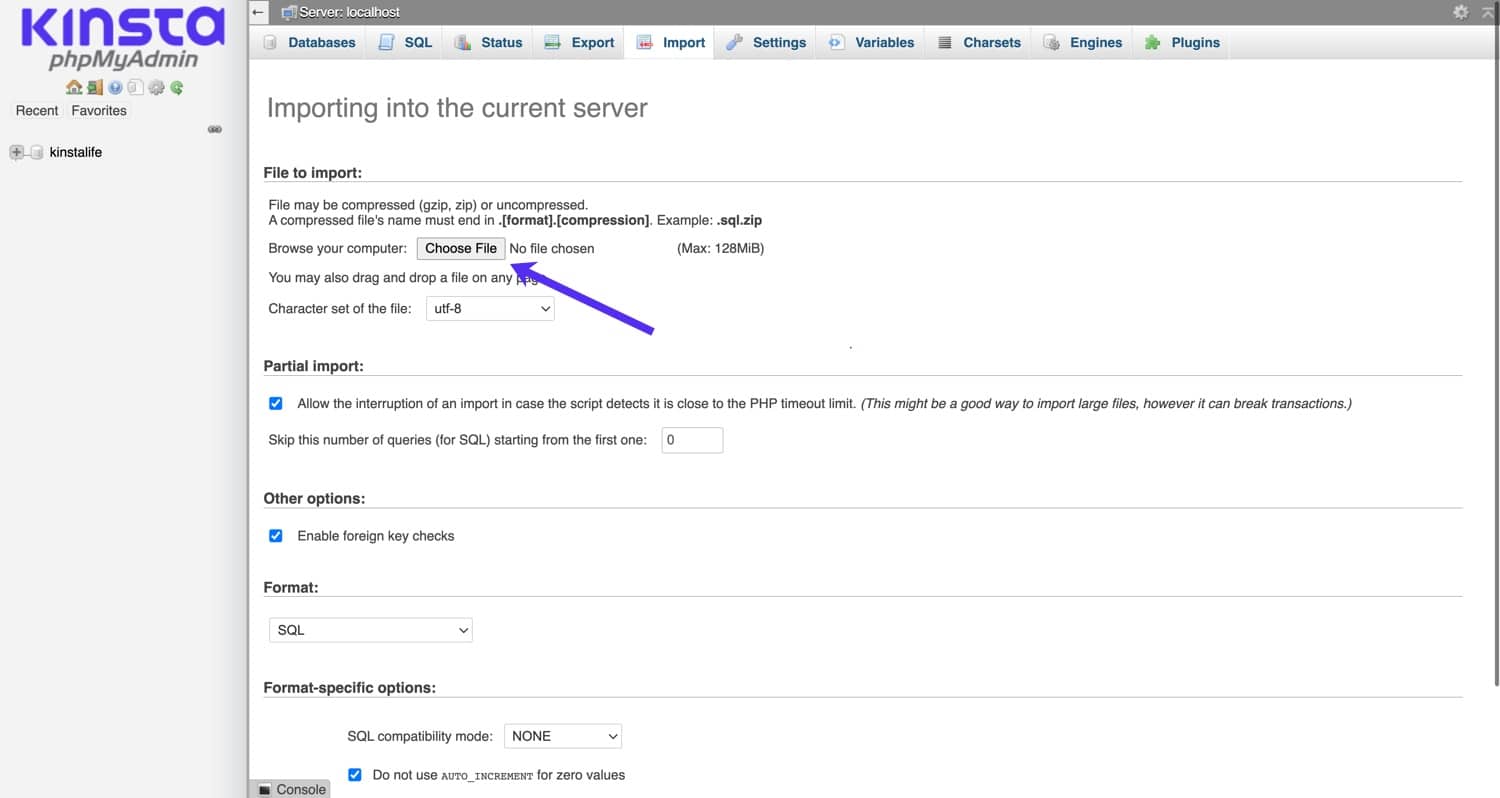The height and width of the screenshot is (798, 1500).
Task: Log out using the exit door icon
Action: [94, 87]
